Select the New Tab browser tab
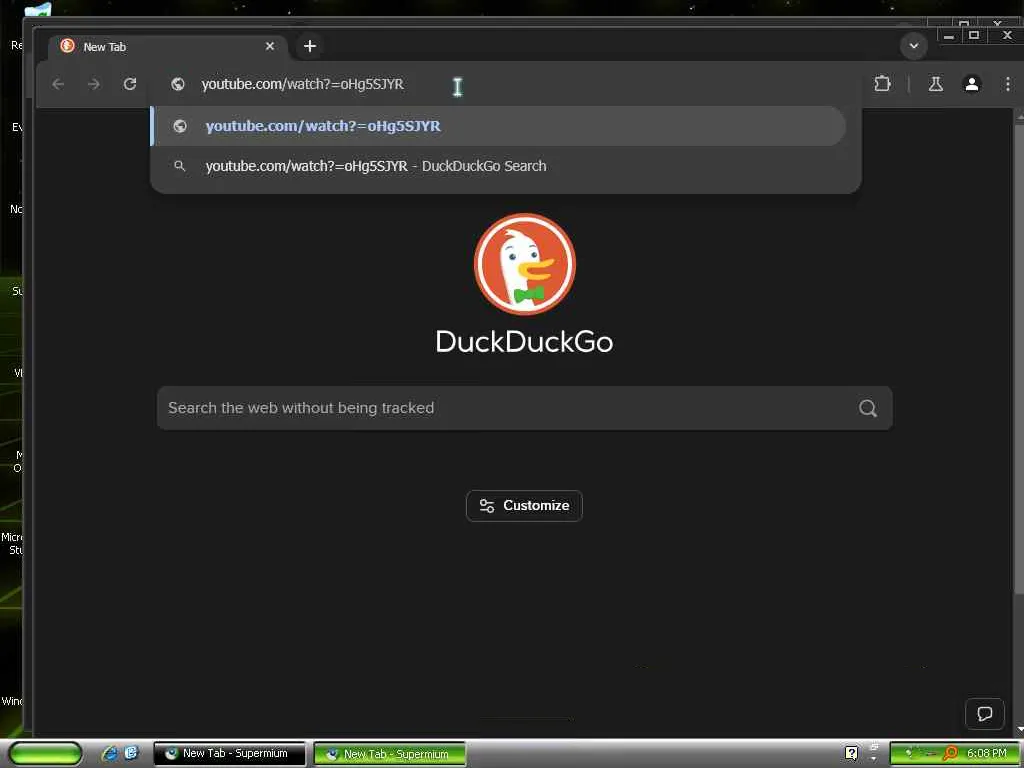 coord(167,47)
